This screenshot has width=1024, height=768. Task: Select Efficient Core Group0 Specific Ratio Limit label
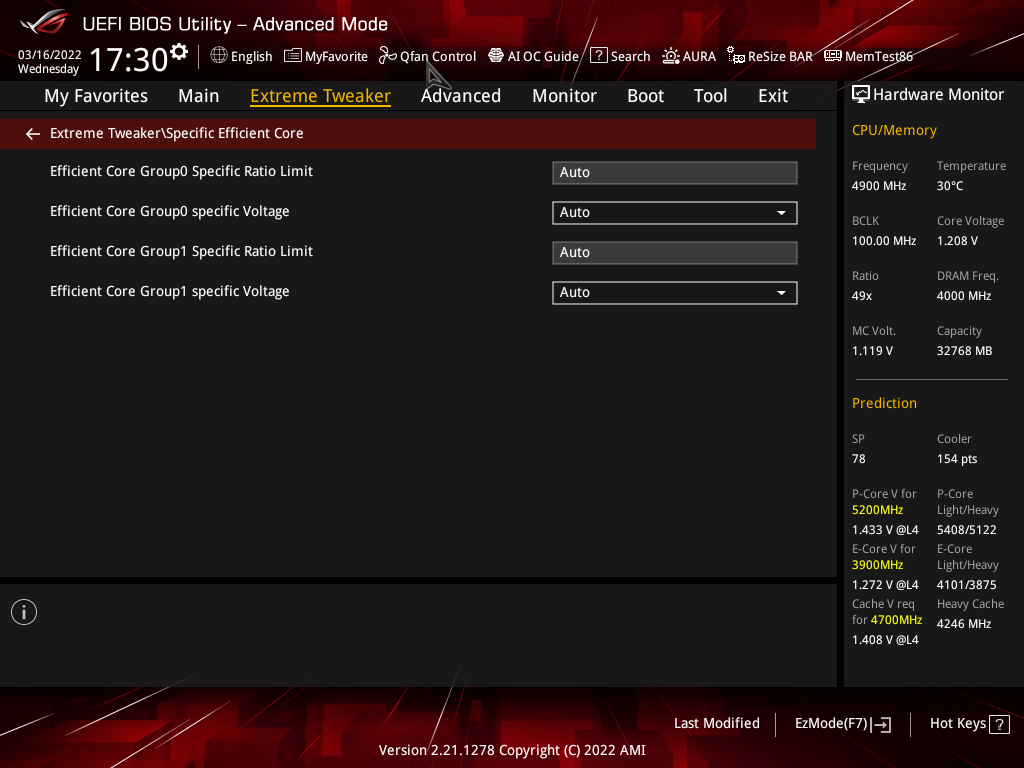click(181, 171)
